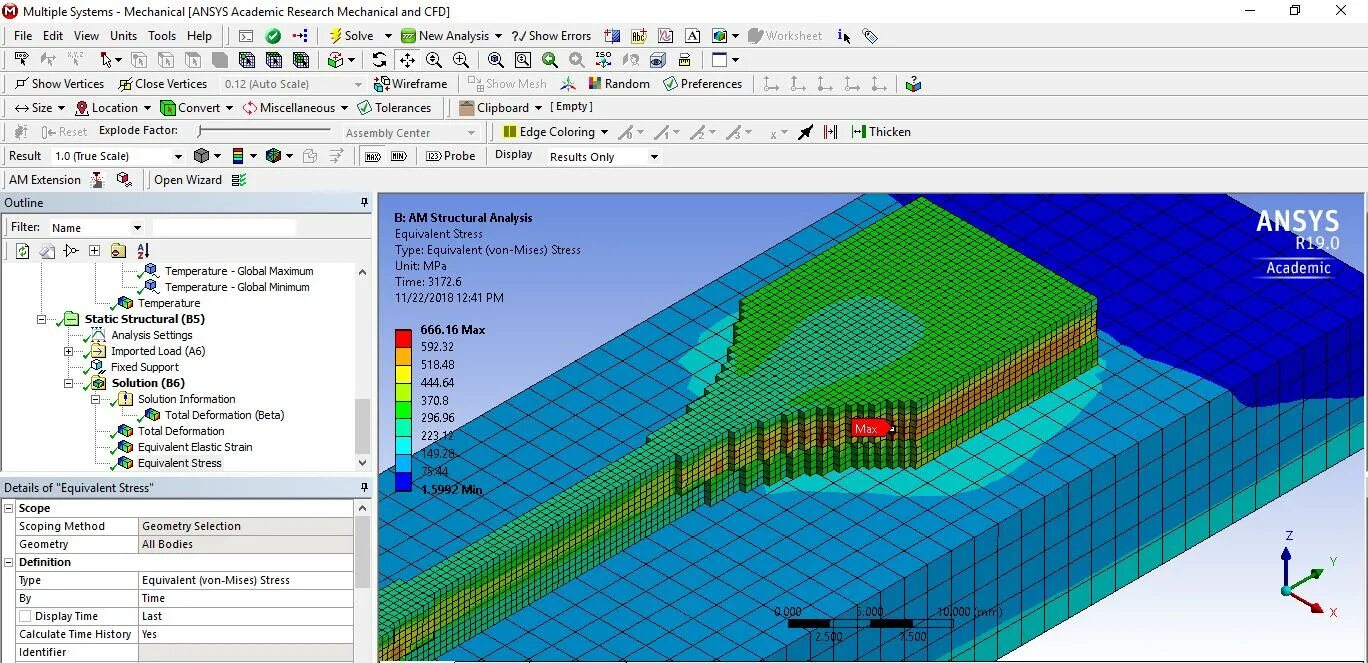Click the New Analysis button
This screenshot has height=663, width=1368.
pyautogui.click(x=445, y=36)
